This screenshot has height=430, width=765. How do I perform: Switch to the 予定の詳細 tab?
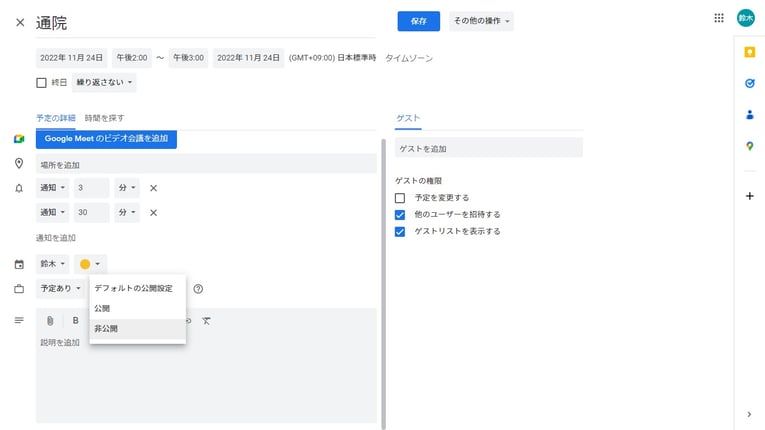point(56,118)
